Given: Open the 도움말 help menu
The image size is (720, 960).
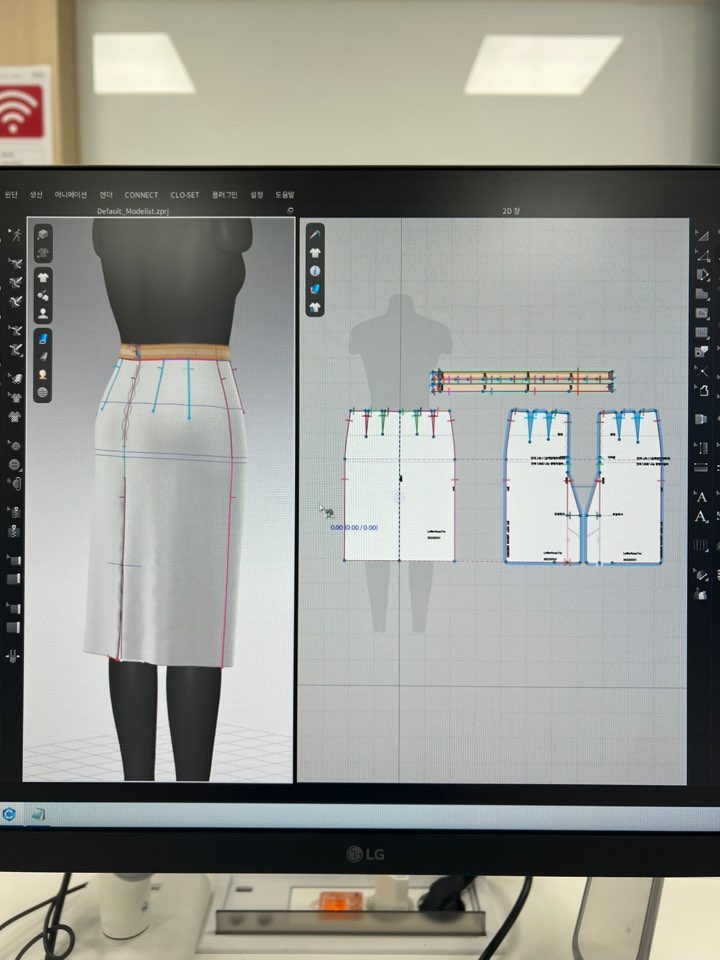Looking at the screenshot, I should pyautogui.click(x=284, y=195).
